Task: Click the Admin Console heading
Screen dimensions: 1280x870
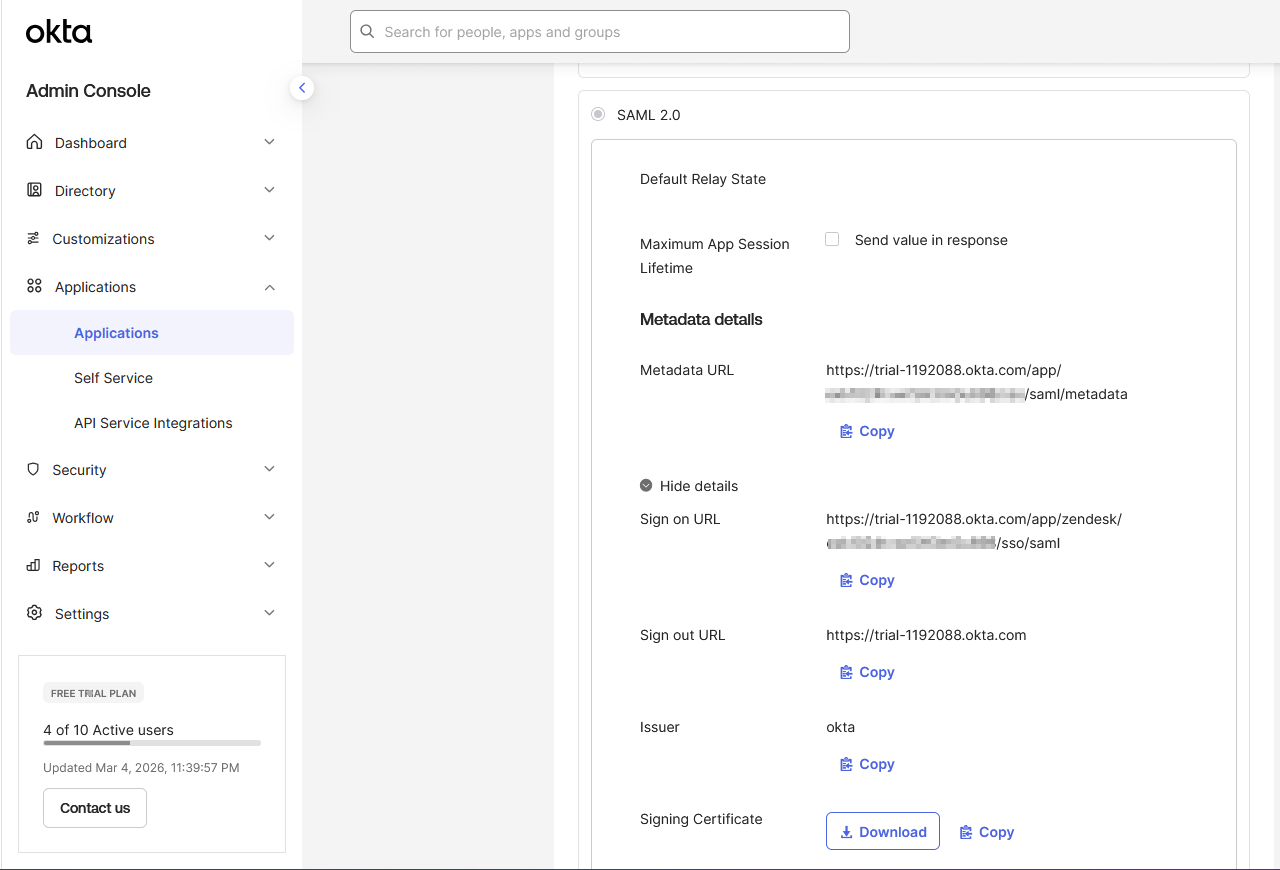Action: coord(88,91)
